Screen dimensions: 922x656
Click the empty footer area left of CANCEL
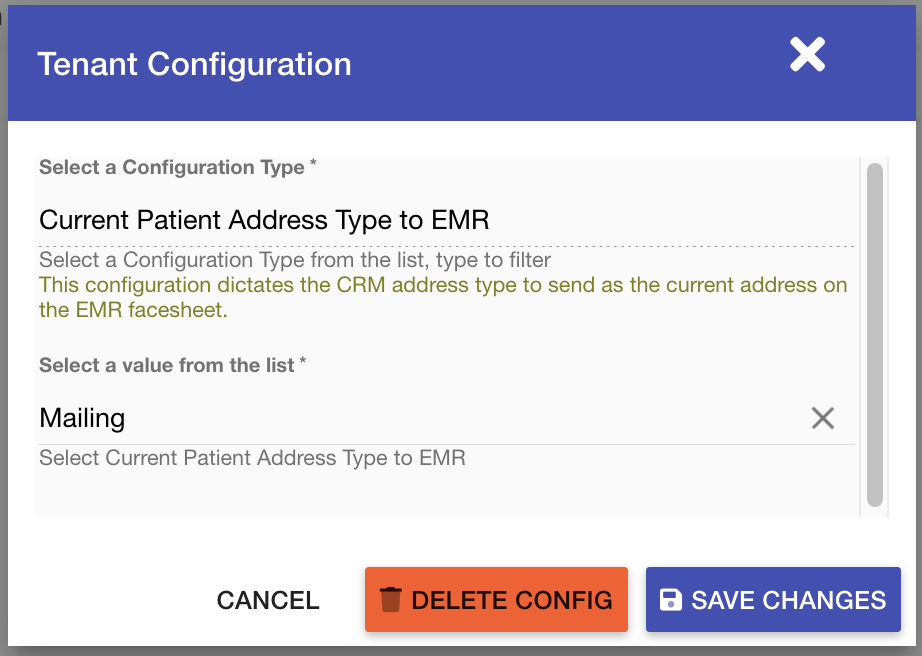pyautogui.click(x=110, y=600)
